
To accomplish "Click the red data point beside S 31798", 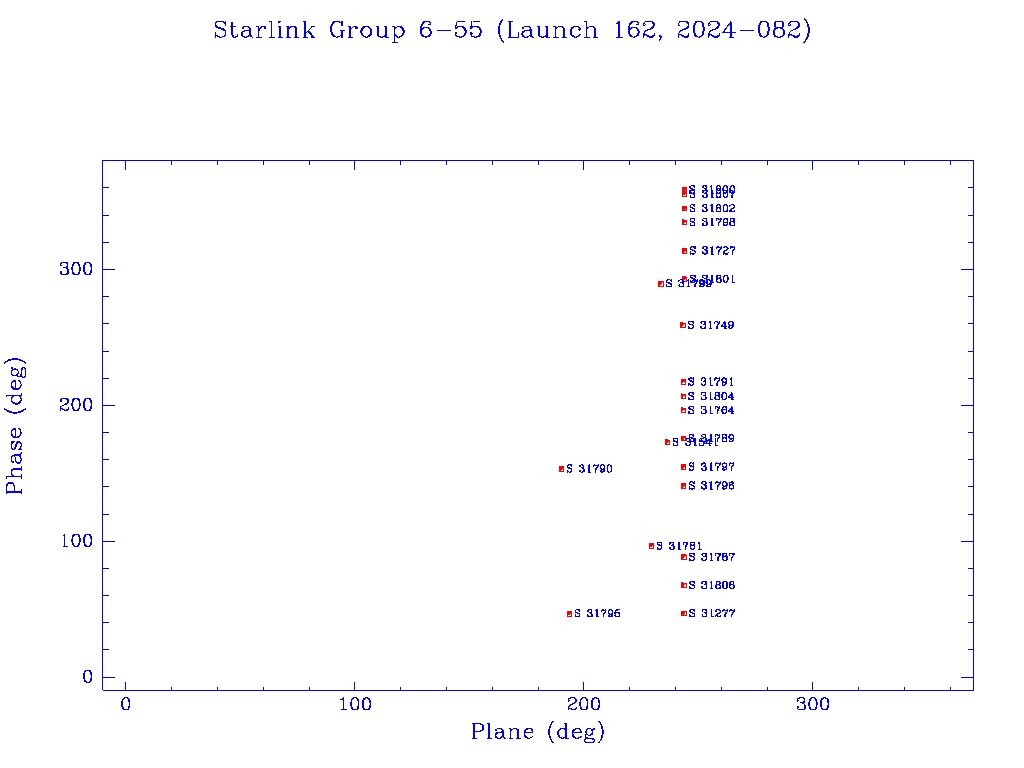I will tap(684, 223).
